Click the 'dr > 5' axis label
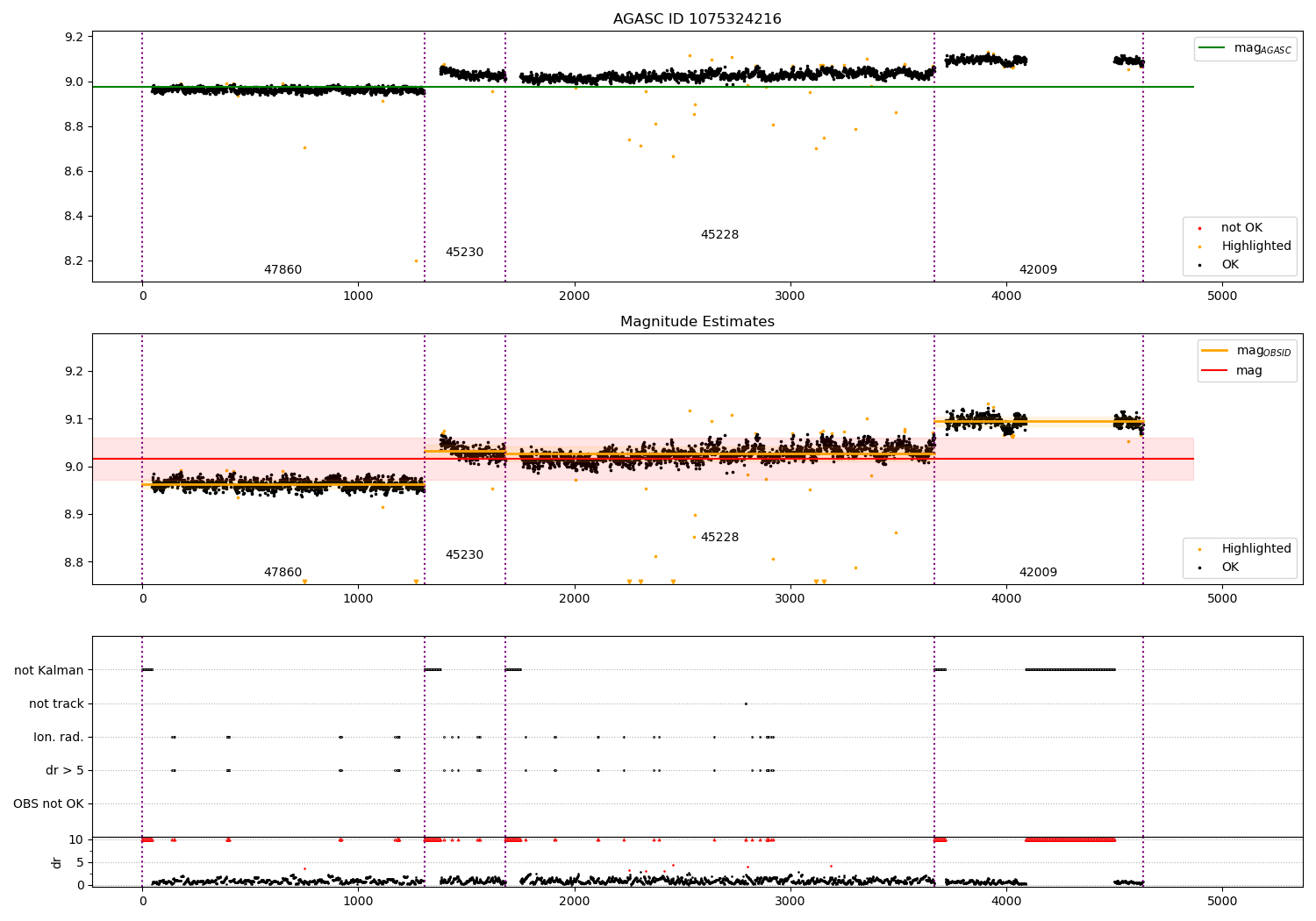The image size is (1316, 921). [65, 771]
